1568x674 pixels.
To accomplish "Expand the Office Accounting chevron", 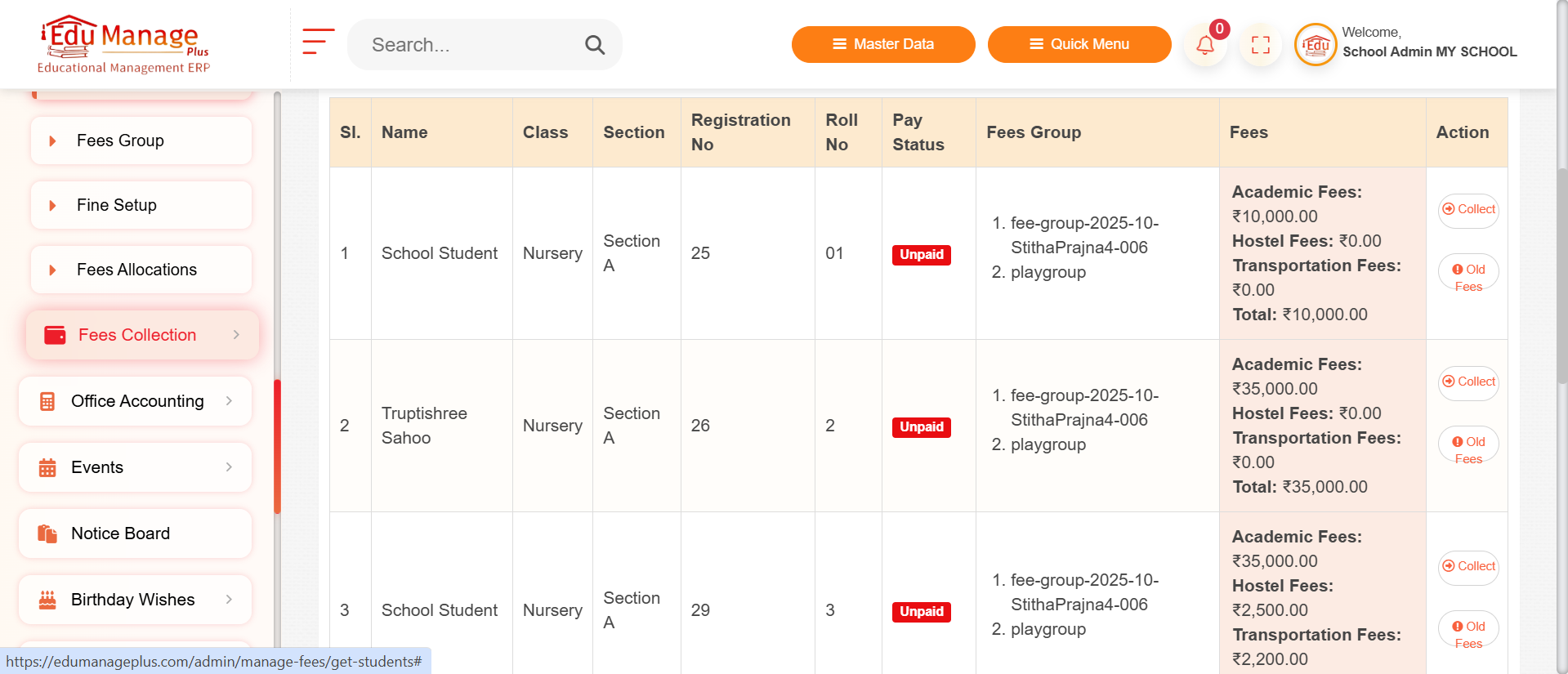I will pos(229,401).
